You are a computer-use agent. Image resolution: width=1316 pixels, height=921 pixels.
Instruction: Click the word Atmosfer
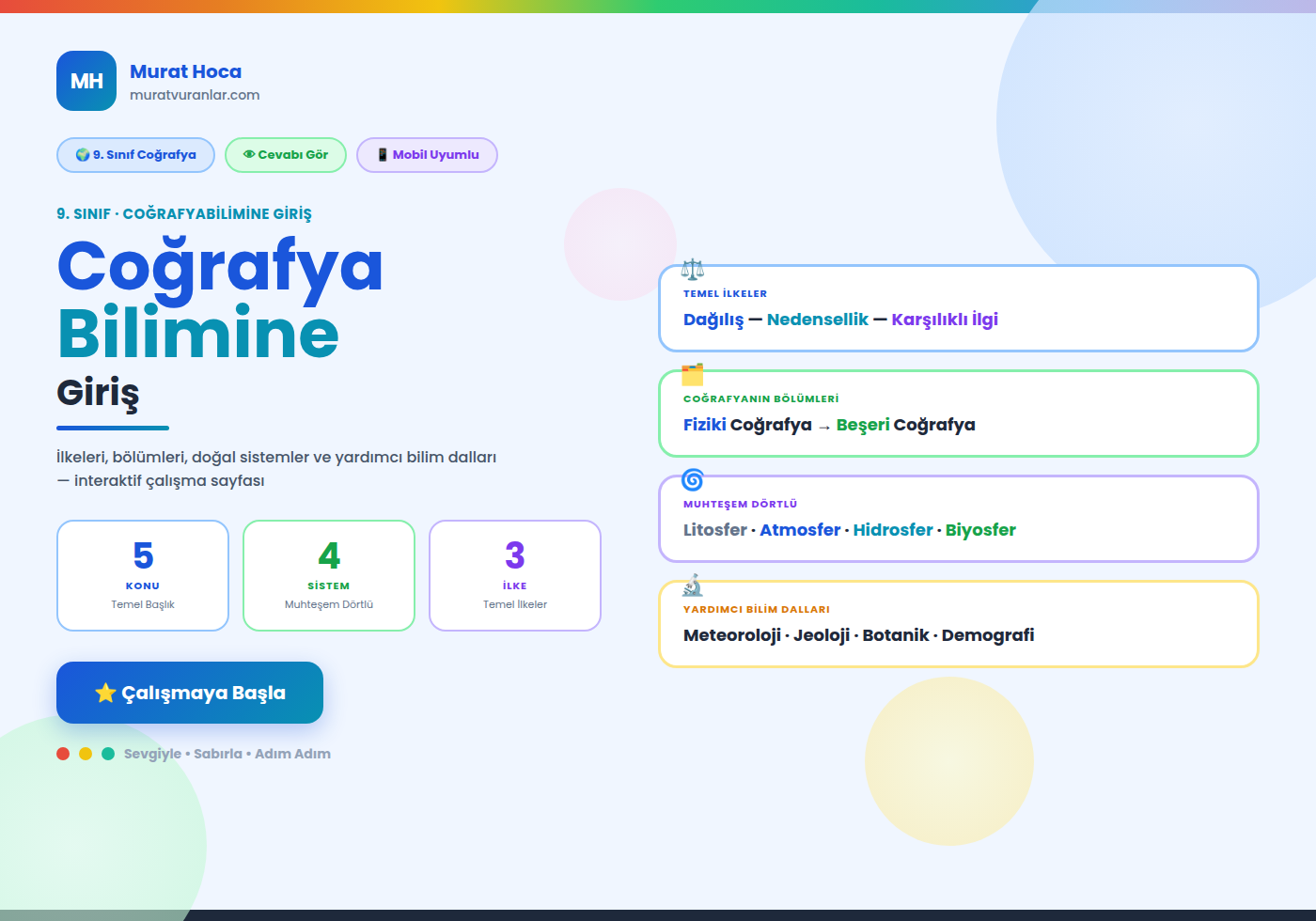pos(800,530)
